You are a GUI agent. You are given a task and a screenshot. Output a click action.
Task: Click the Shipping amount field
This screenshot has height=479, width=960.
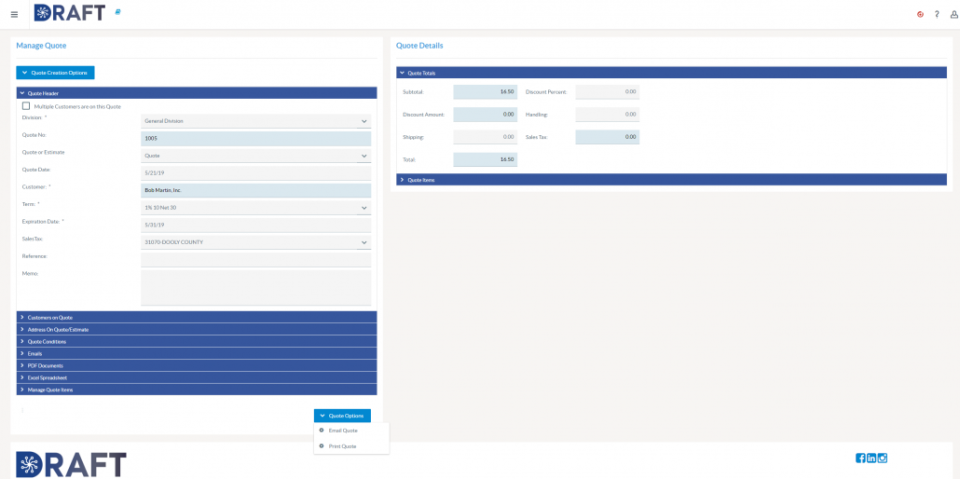coord(485,137)
